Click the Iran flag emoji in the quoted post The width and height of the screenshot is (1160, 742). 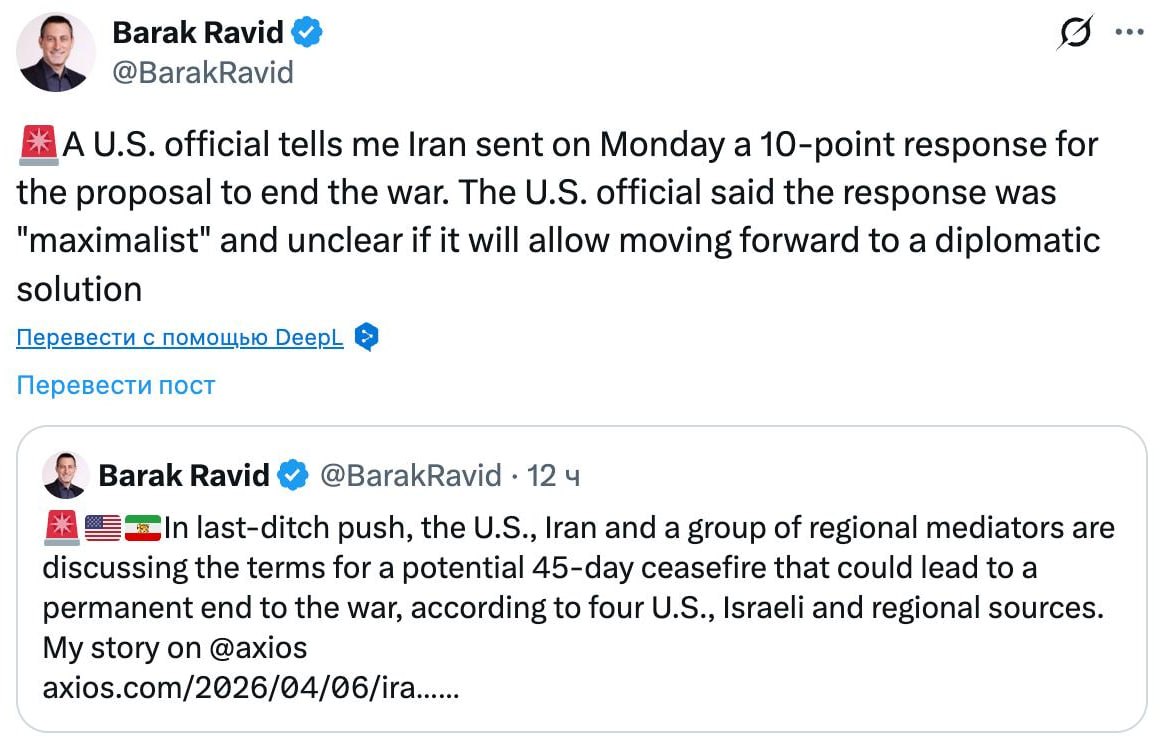click(142, 526)
